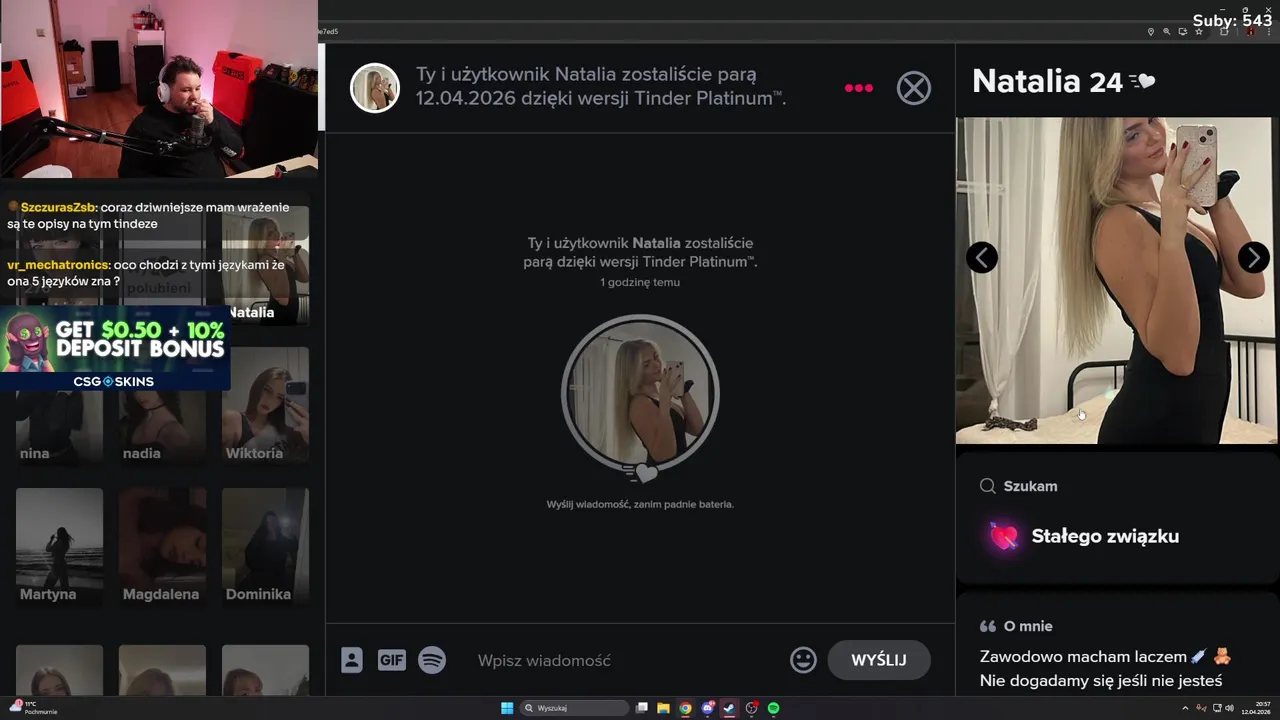Switch to Chrome from the taskbar
The width and height of the screenshot is (1280, 720).
[x=685, y=708]
